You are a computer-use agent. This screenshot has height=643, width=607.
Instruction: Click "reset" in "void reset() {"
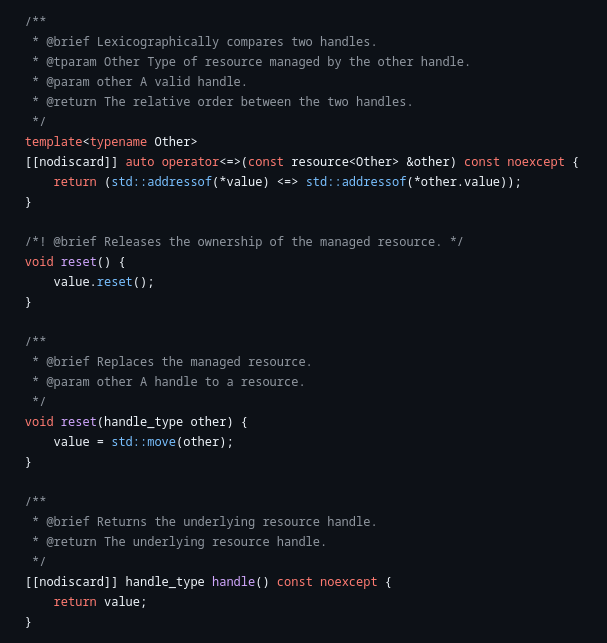(x=79, y=261)
